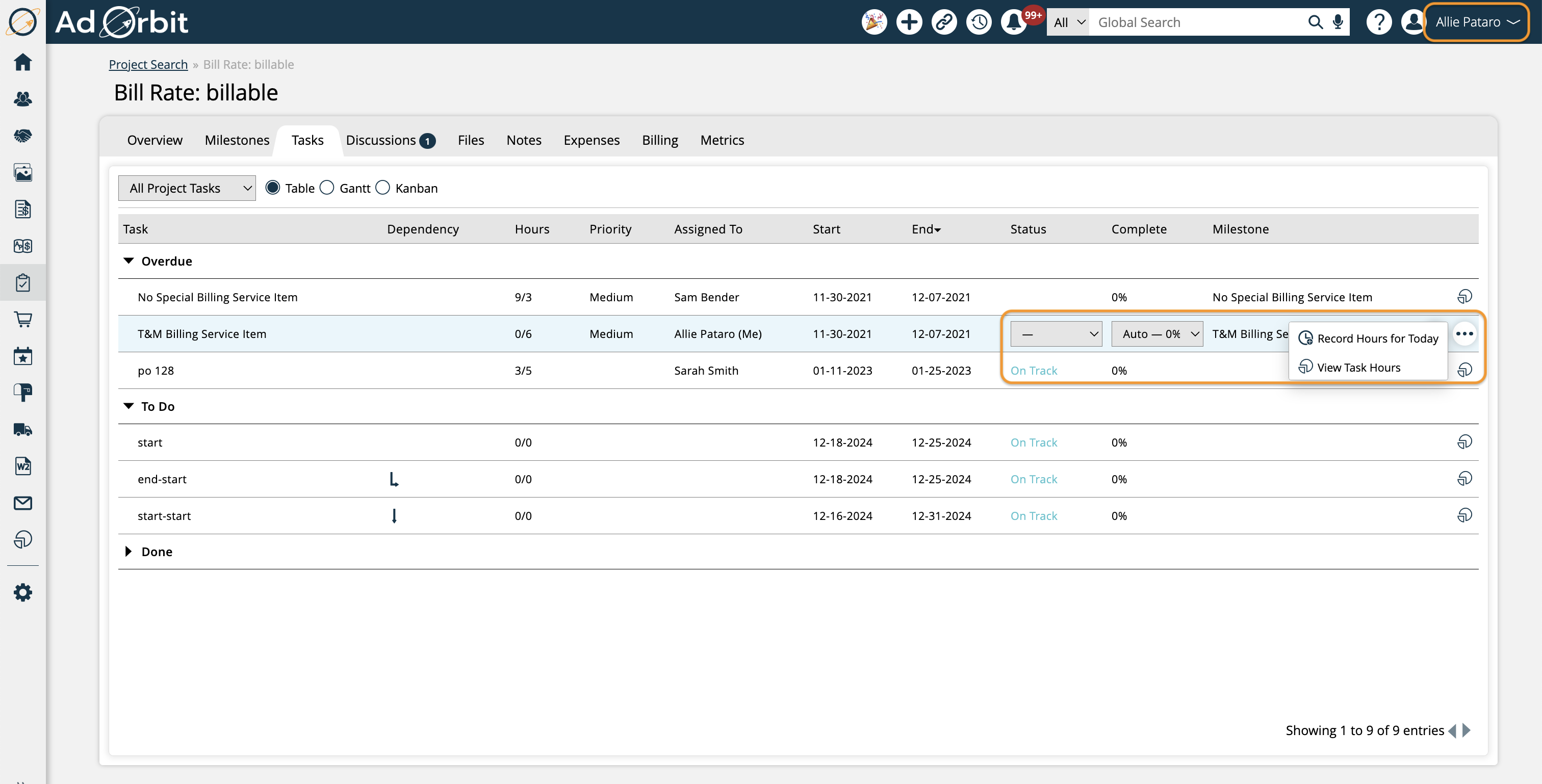The image size is (1542, 784).
Task: Open the recent history clock icon
Action: click(x=979, y=22)
